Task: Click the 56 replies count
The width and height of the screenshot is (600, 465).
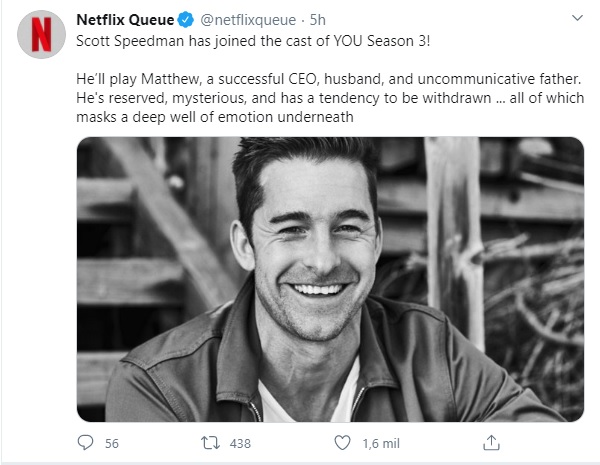Action: coord(111,443)
